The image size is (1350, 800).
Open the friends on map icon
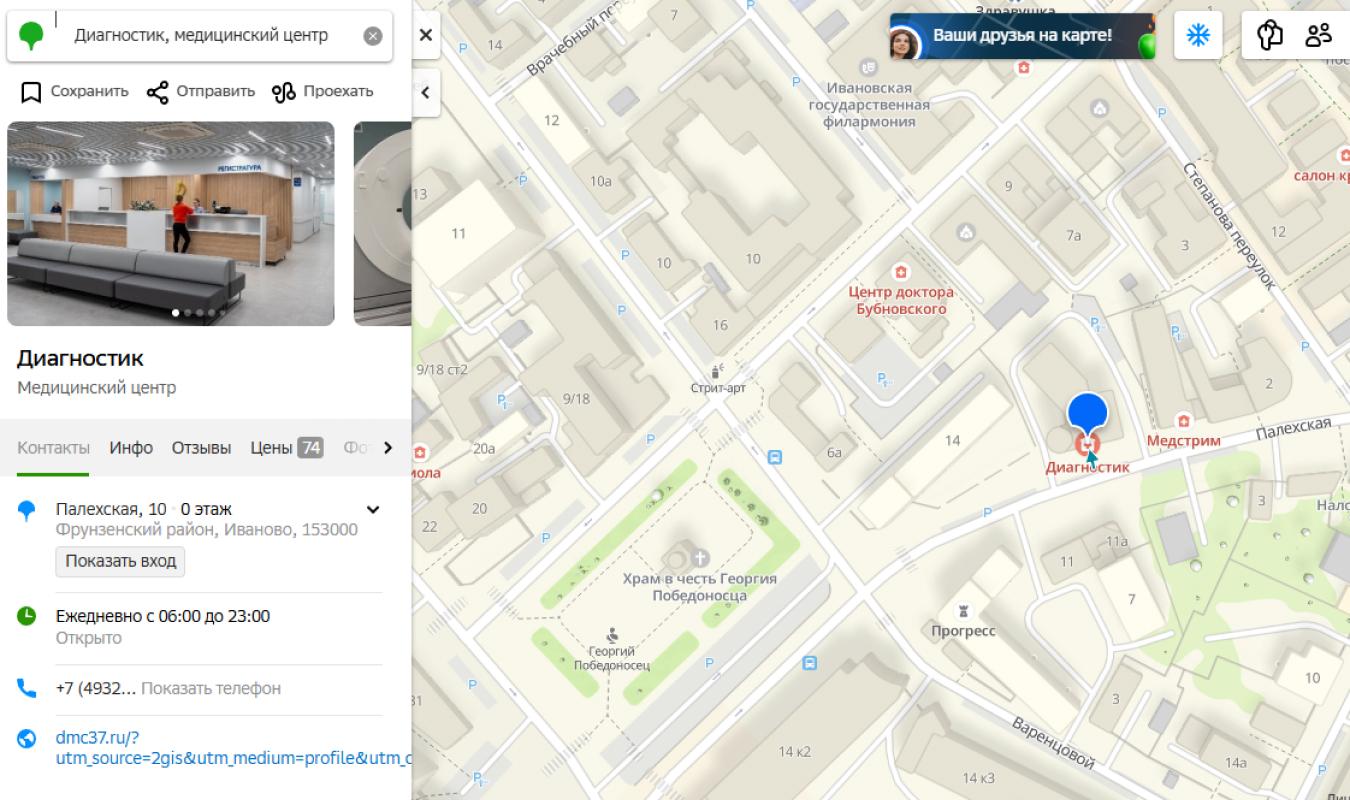1318,36
